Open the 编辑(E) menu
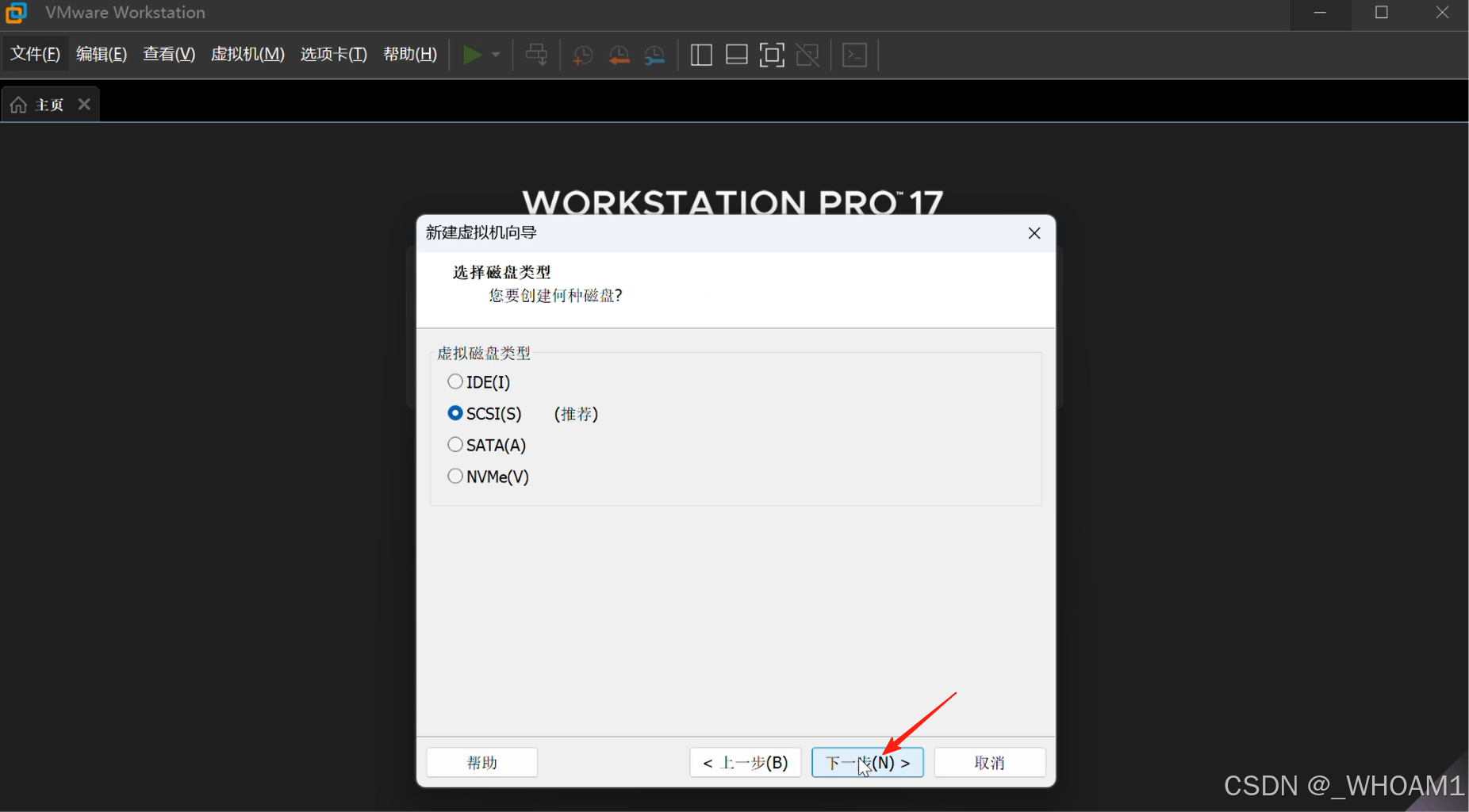The width and height of the screenshot is (1469, 812). (x=102, y=54)
